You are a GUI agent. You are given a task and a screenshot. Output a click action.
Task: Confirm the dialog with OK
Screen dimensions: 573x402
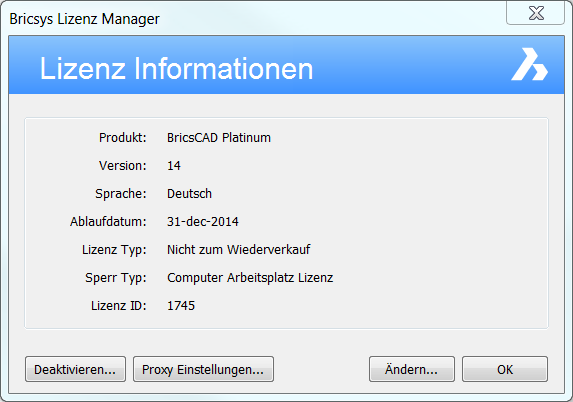coord(505,369)
